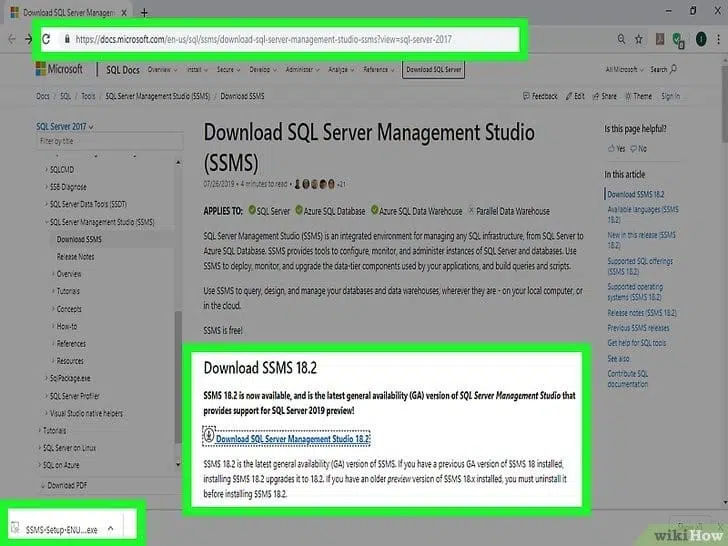This screenshot has width=728, height=546.
Task: Open the Install menu in SQL Docs
Action: click(x=194, y=70)
